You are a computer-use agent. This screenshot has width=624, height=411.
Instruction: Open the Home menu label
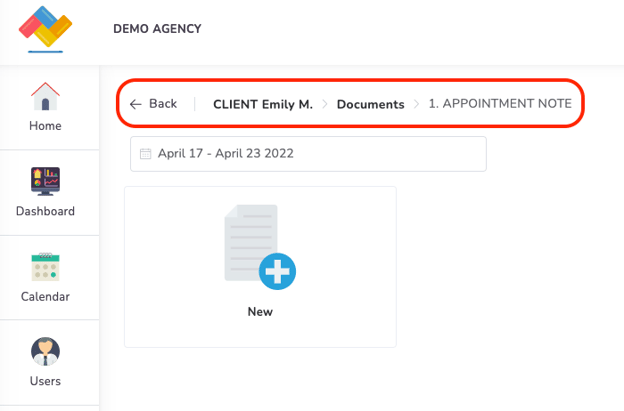(45, 126)
